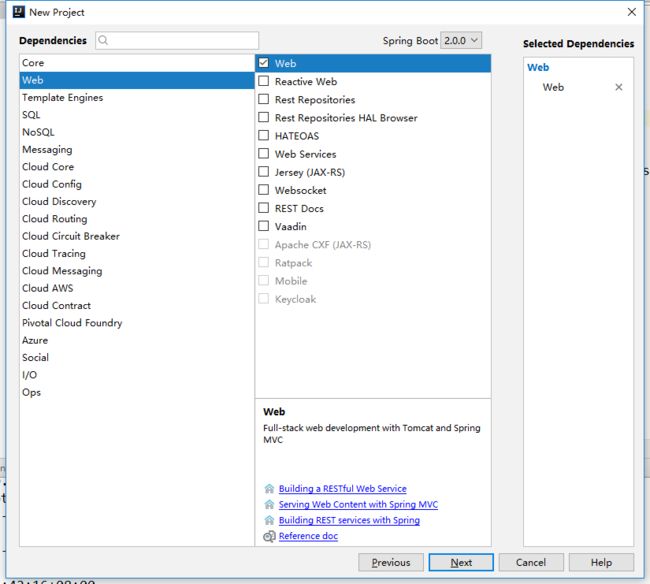Viewport: 650px width, 584px height.
Task: Check Rest Repositories HAL Browser
Action: [x=264, y=117]
